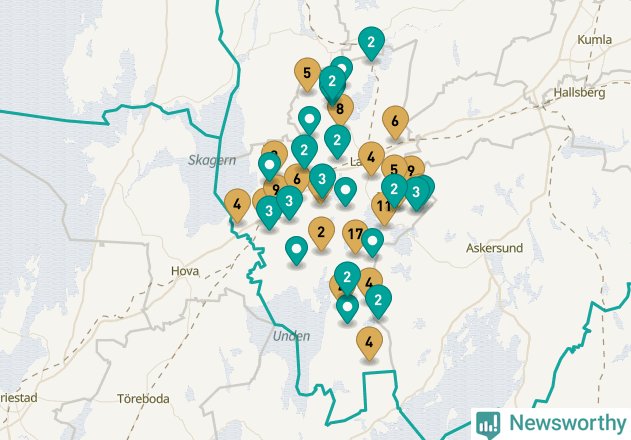Click the Töreboda town label

(x=143, y=399)
